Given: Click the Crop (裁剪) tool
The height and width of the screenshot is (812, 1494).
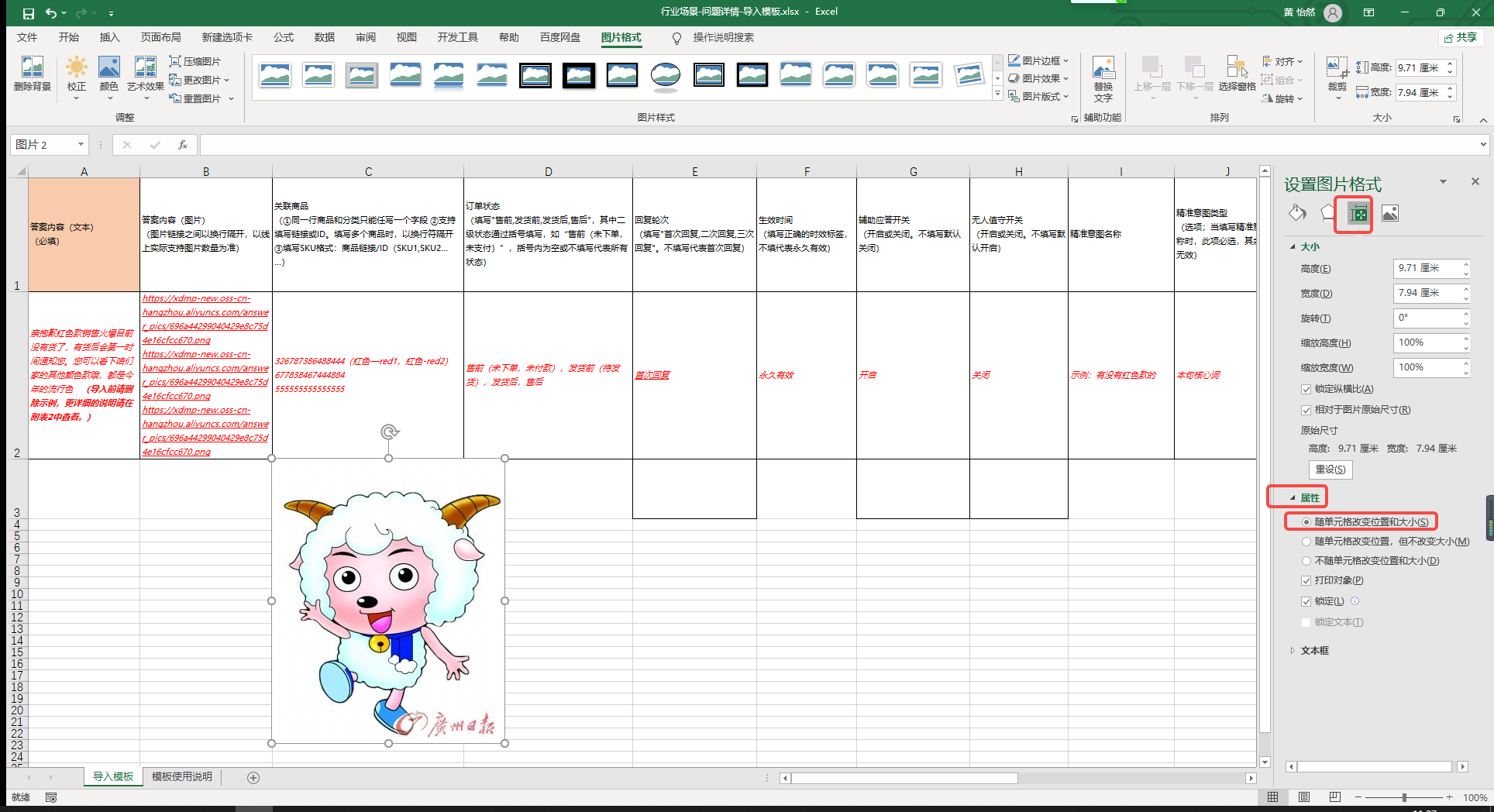Looking at the screenshot, I should 1337,76.
